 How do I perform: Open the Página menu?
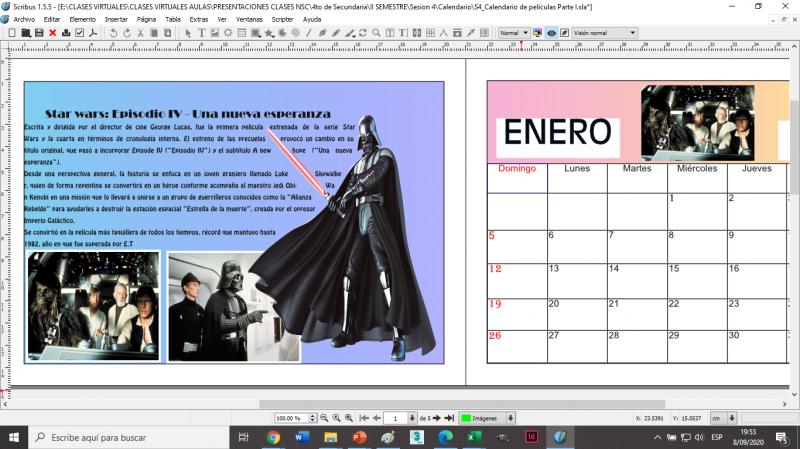(x=146, y=19)
